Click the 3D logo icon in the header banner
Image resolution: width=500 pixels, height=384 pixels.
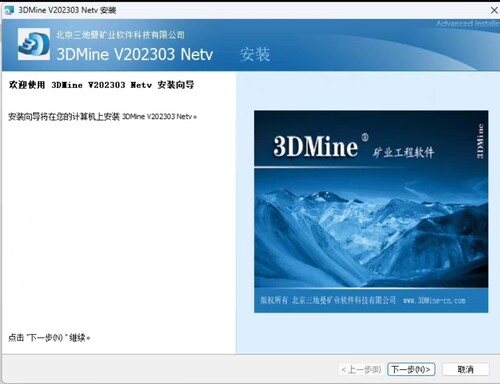coord(34,44)
